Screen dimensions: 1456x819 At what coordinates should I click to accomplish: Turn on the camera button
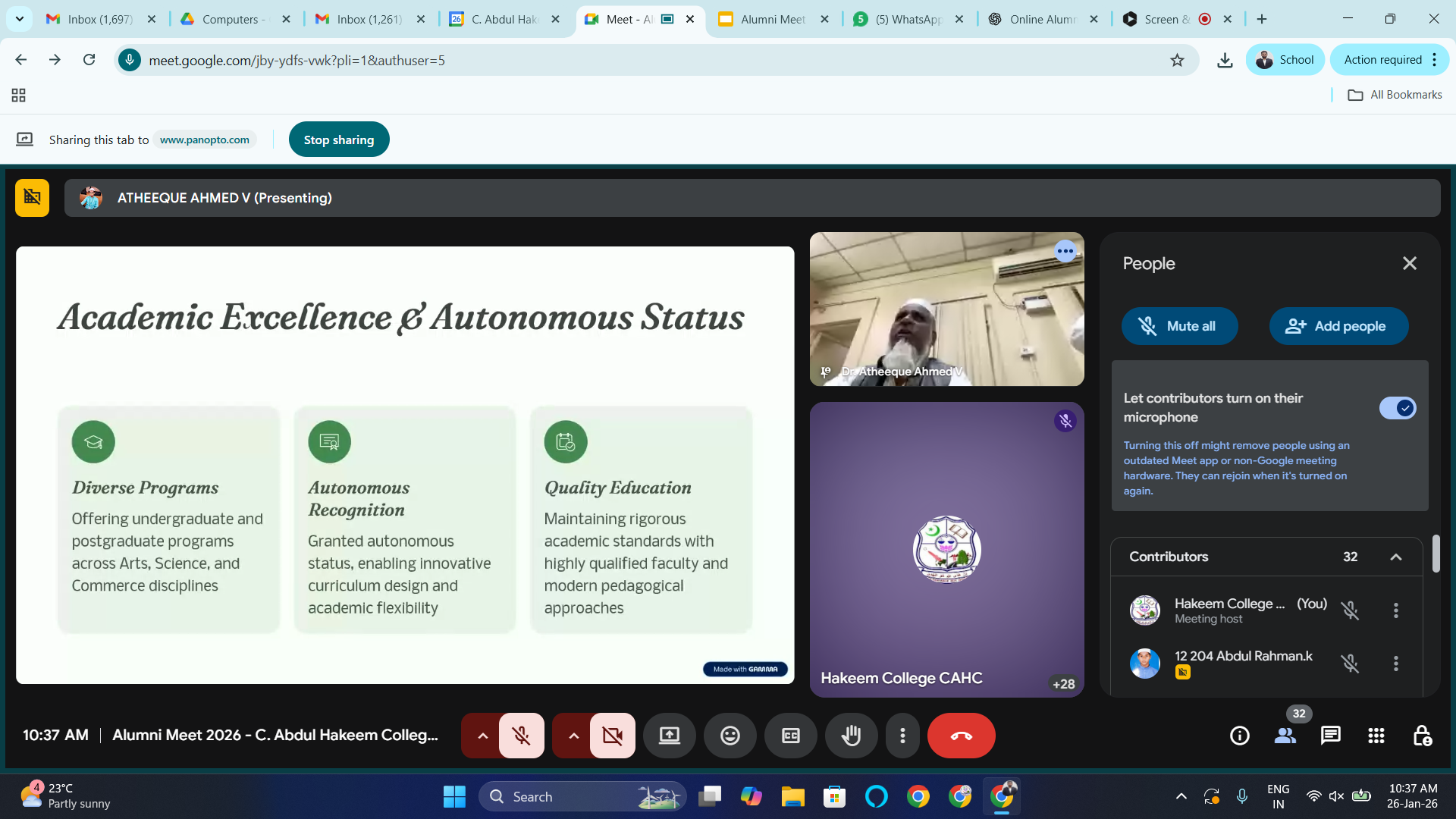tap(612, 736)
